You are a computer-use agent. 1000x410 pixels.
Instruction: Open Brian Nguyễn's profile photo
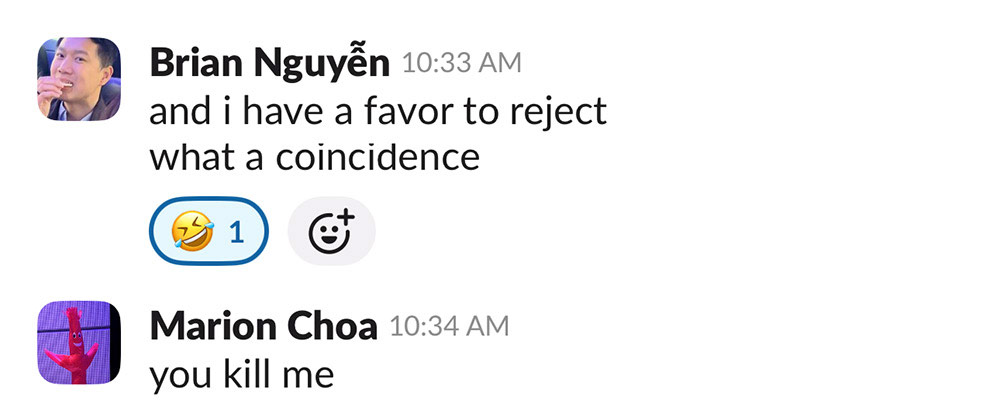coord(79,79)
